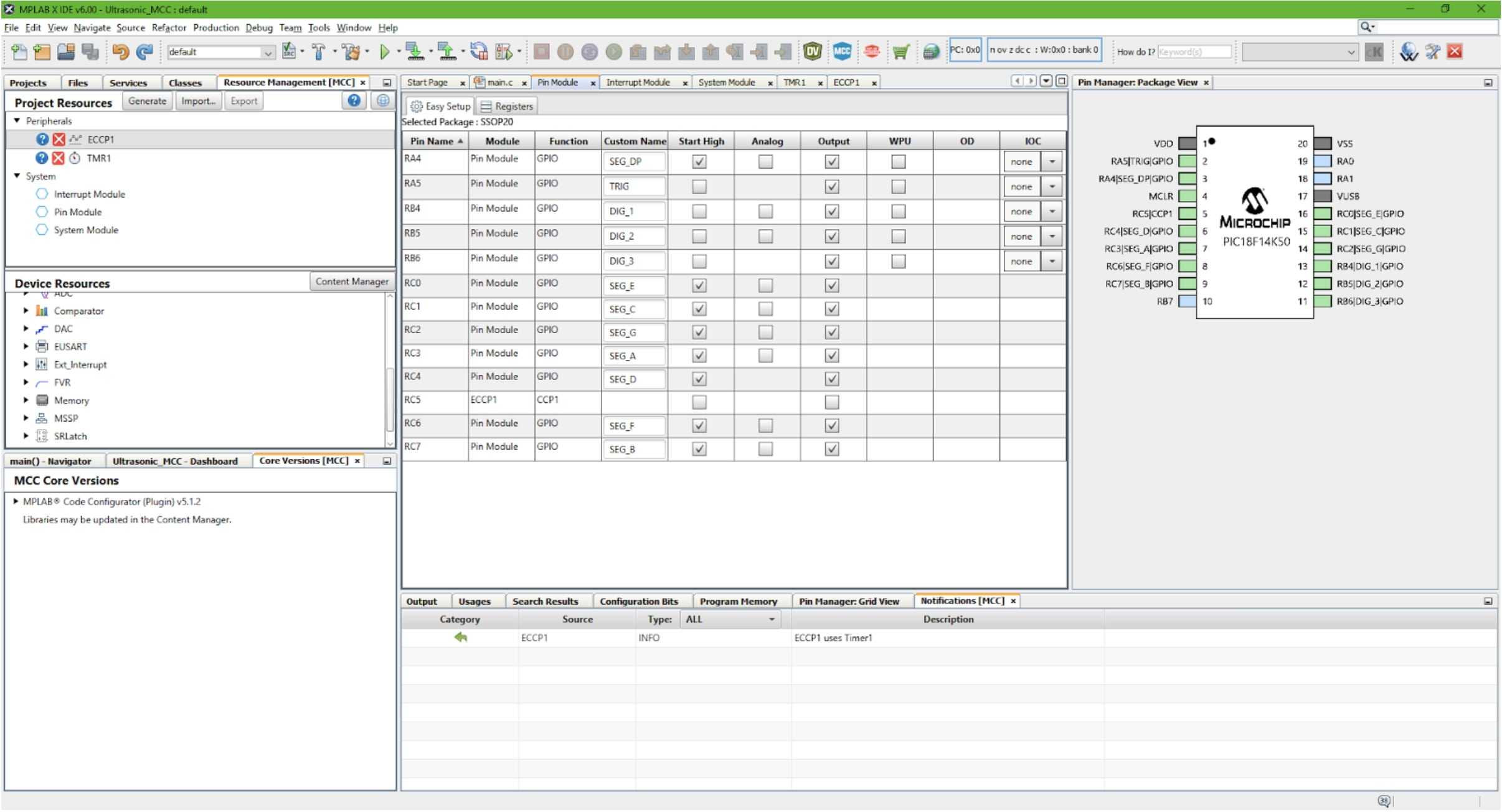Toggle WPU checkbox for RB6
This screenshot has height=812, width=1502.
coord(898,262)
